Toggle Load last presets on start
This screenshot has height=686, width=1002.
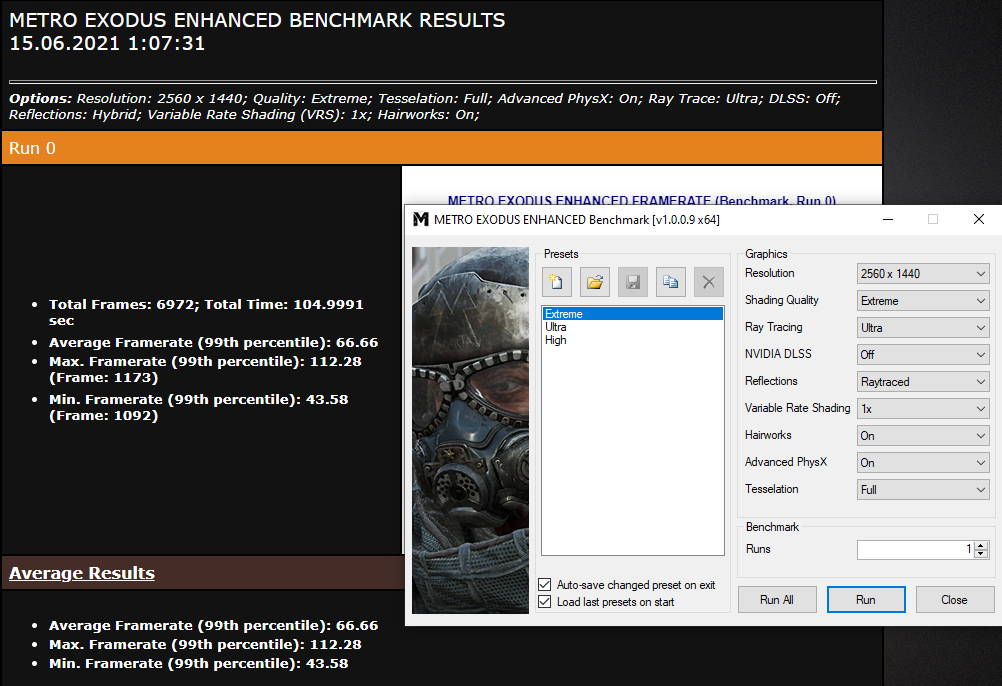click(x=544, y=602)
